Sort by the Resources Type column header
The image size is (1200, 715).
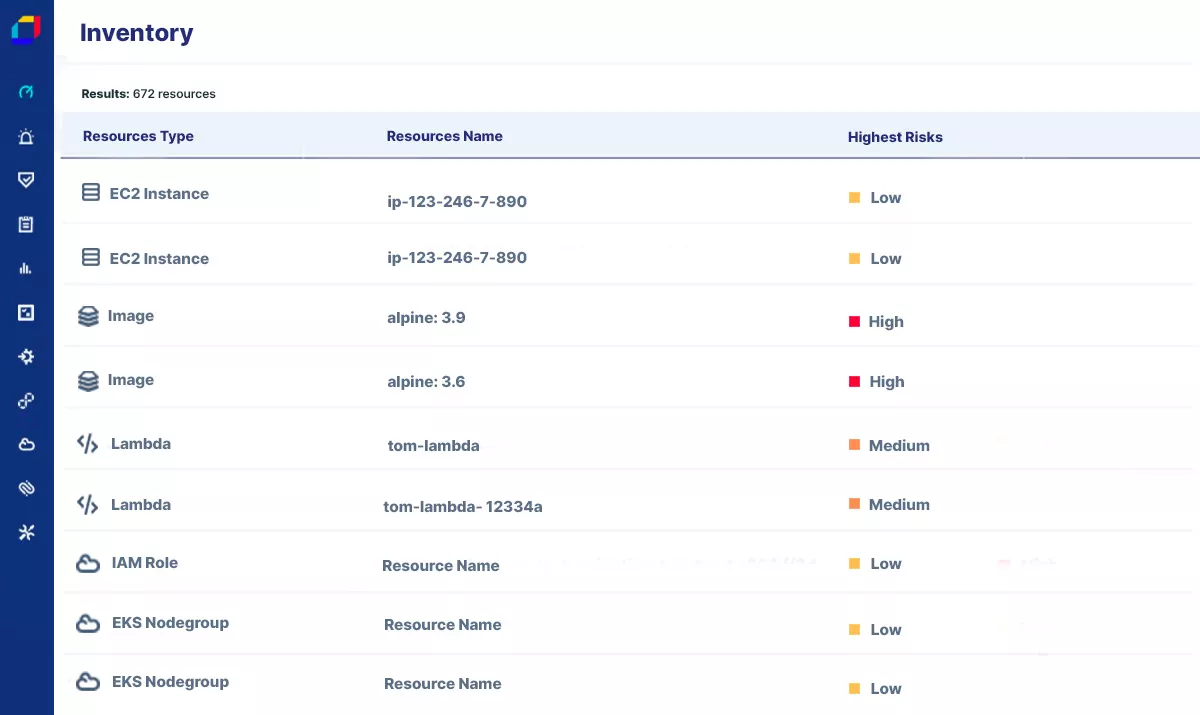(x=138, y=136)
